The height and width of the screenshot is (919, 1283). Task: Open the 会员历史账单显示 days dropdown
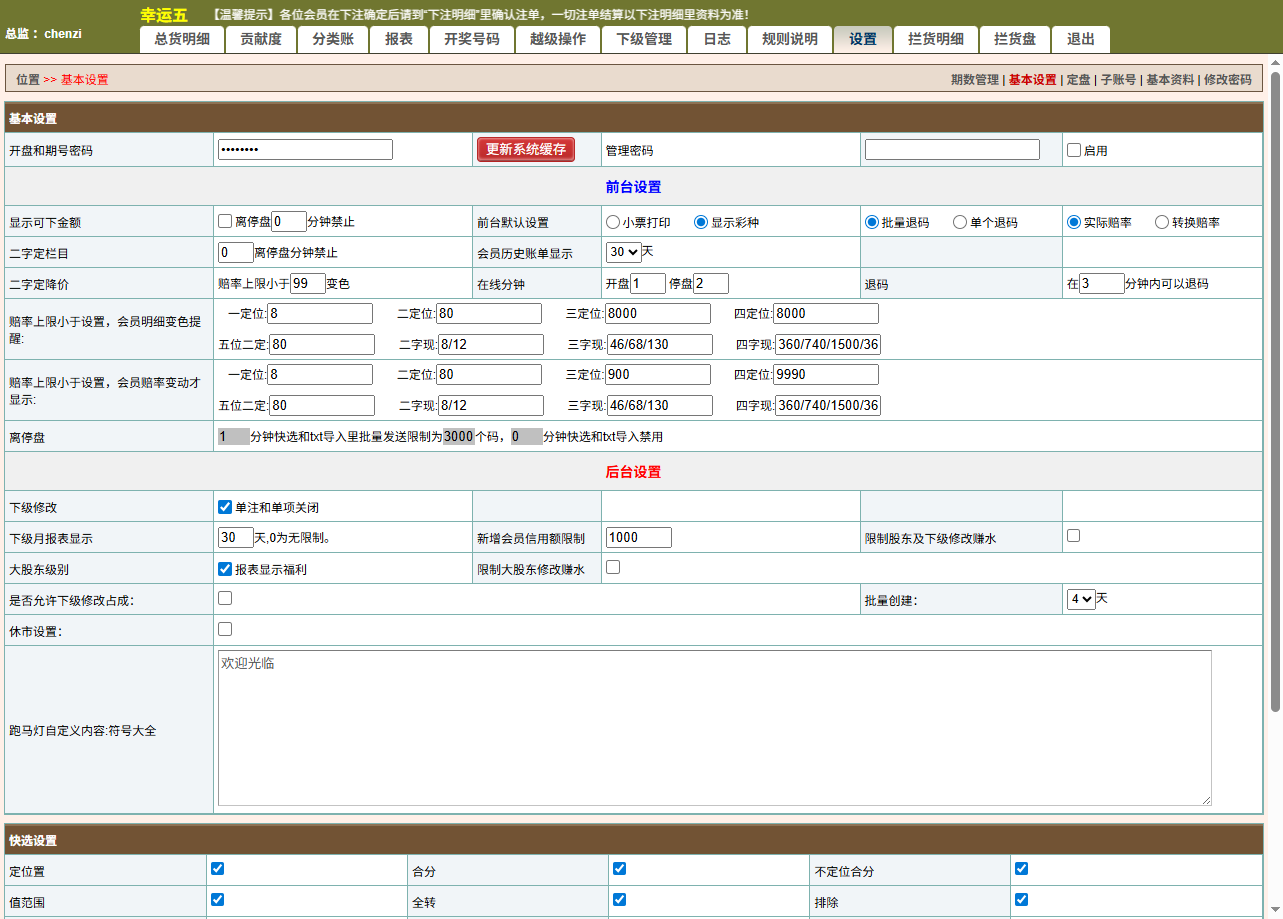click(623, 252)
